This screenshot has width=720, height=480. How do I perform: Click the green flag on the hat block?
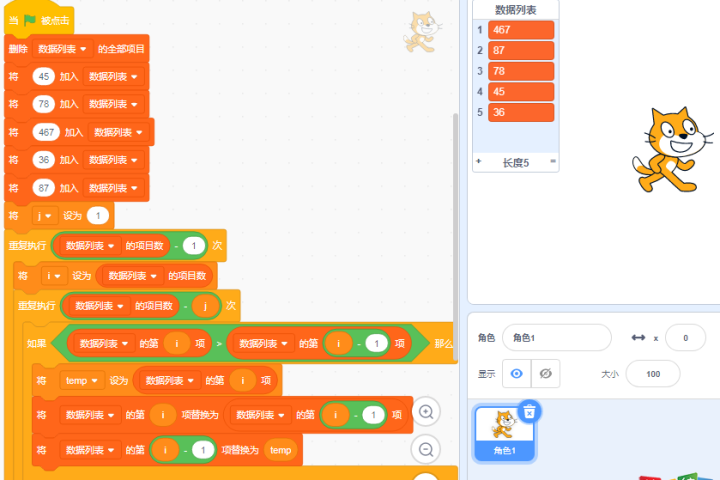pyautogui.click(x=30, y=20)
